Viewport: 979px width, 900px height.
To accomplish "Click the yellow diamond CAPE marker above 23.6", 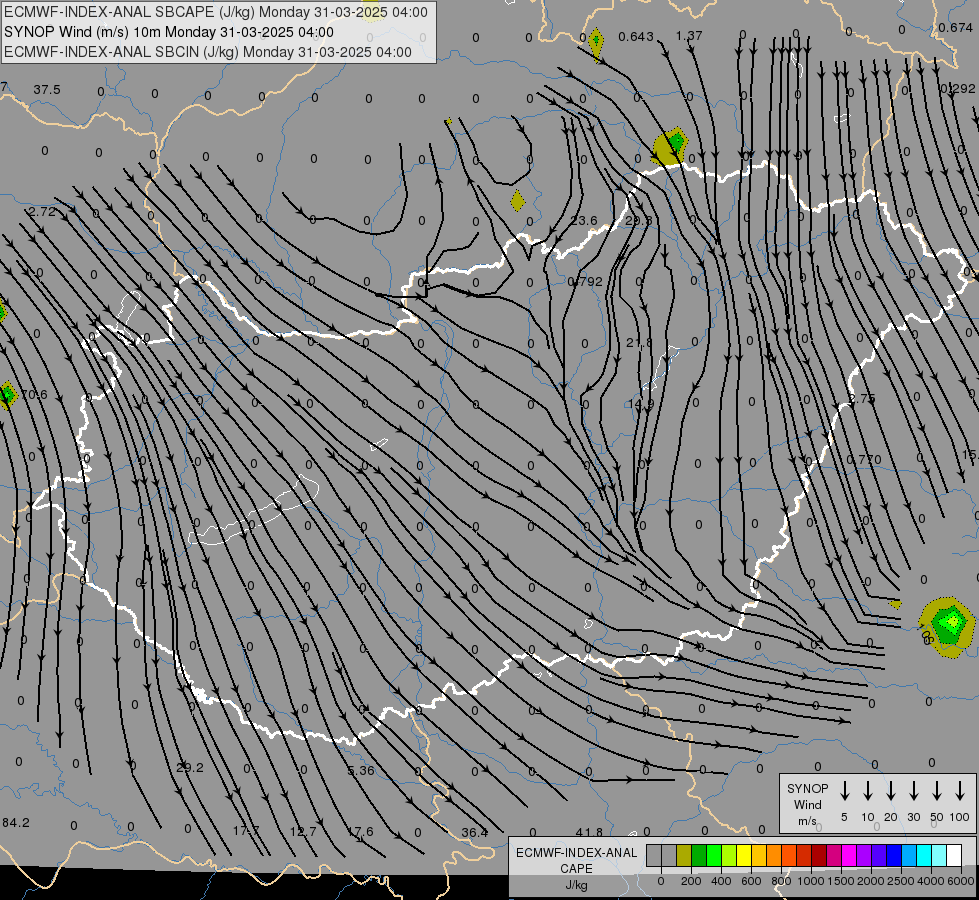I will (x=518, y=201).
